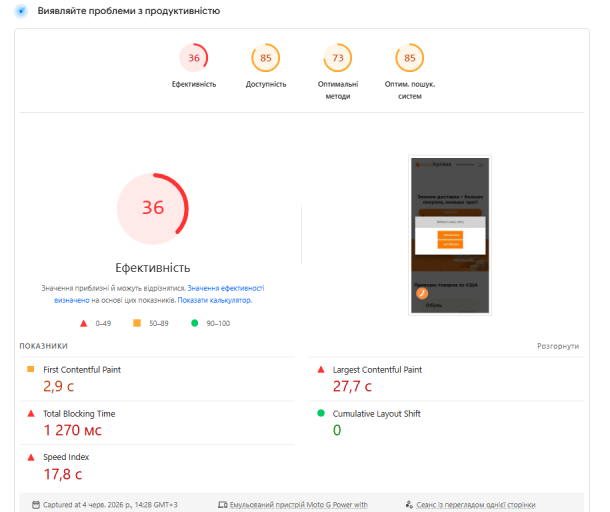The width and height of the screenshot is (610, 512).
Task: Click the Ефективність title under the large gauge
Action: (153, 268)
